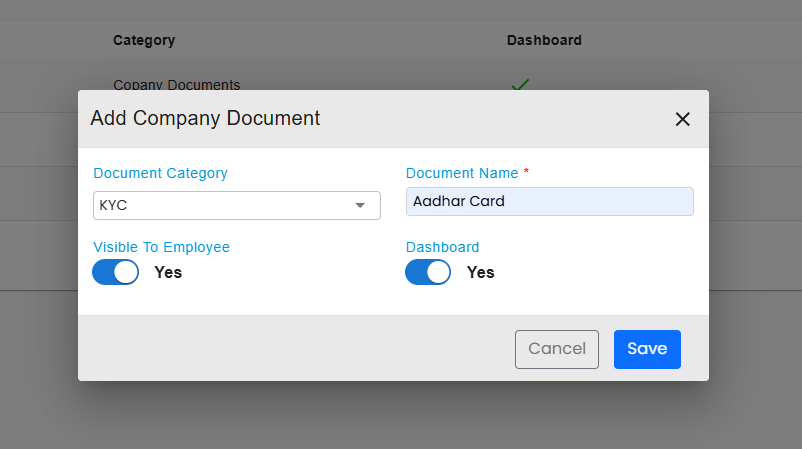Click the Document Name field label
Image resolution: width=802 pixels, height=449 pixels.
462,173
